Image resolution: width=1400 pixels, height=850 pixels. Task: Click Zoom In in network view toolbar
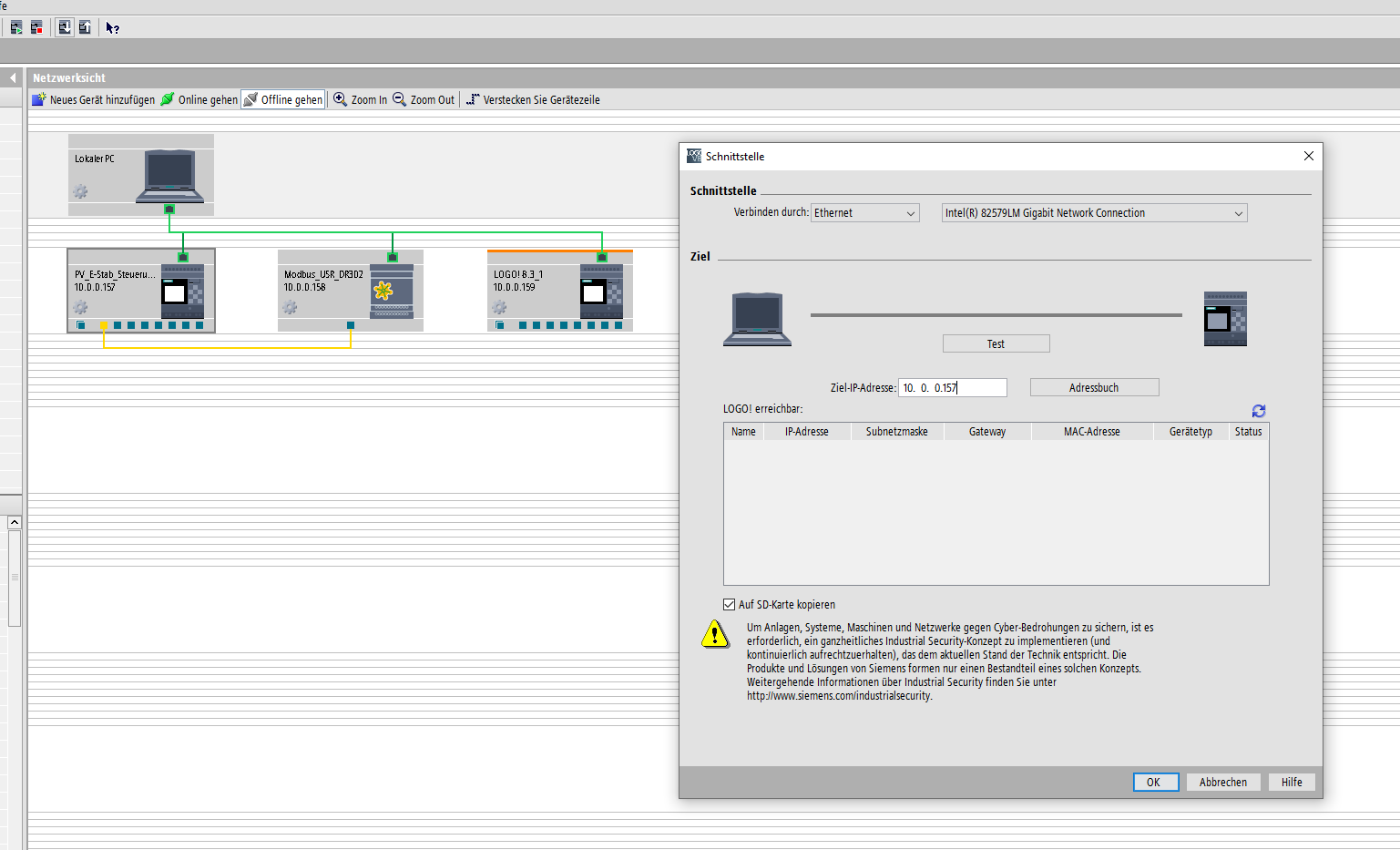(x=360, y=99)
